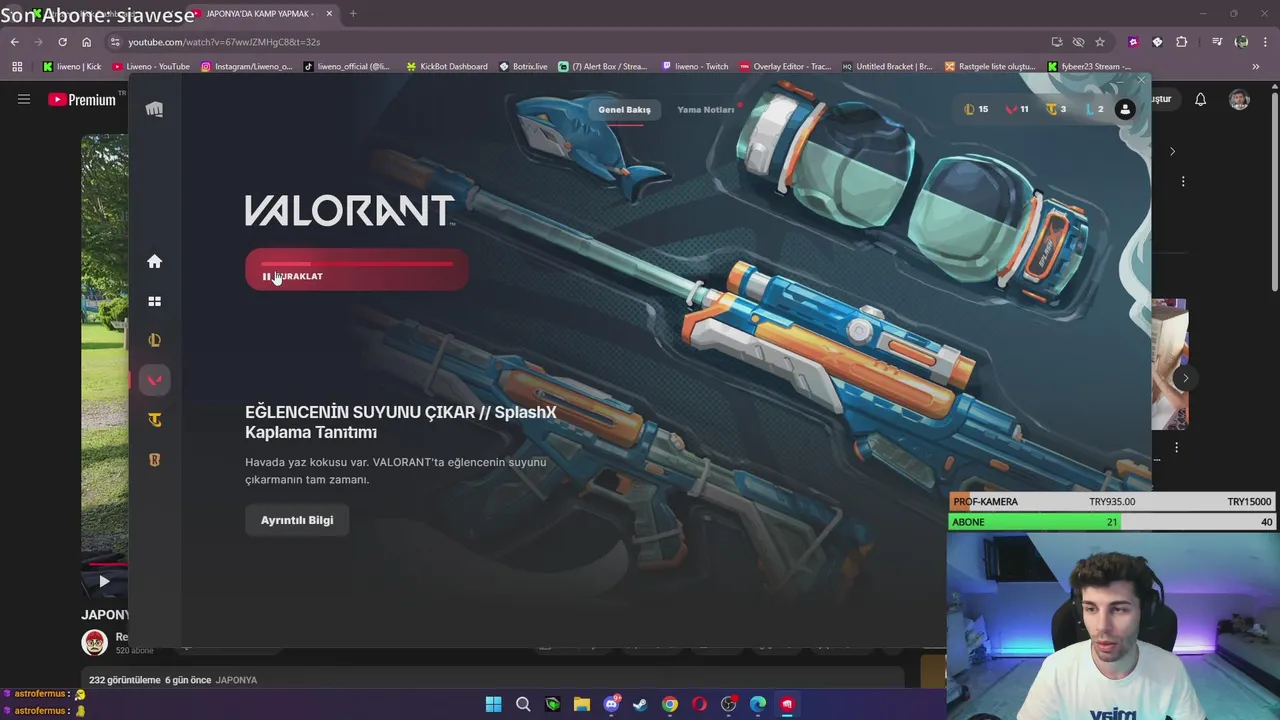The width and height of the screenshot is (1280, 720).
Task: Open YouTube account avatar menu
Action: point(1239,99)
